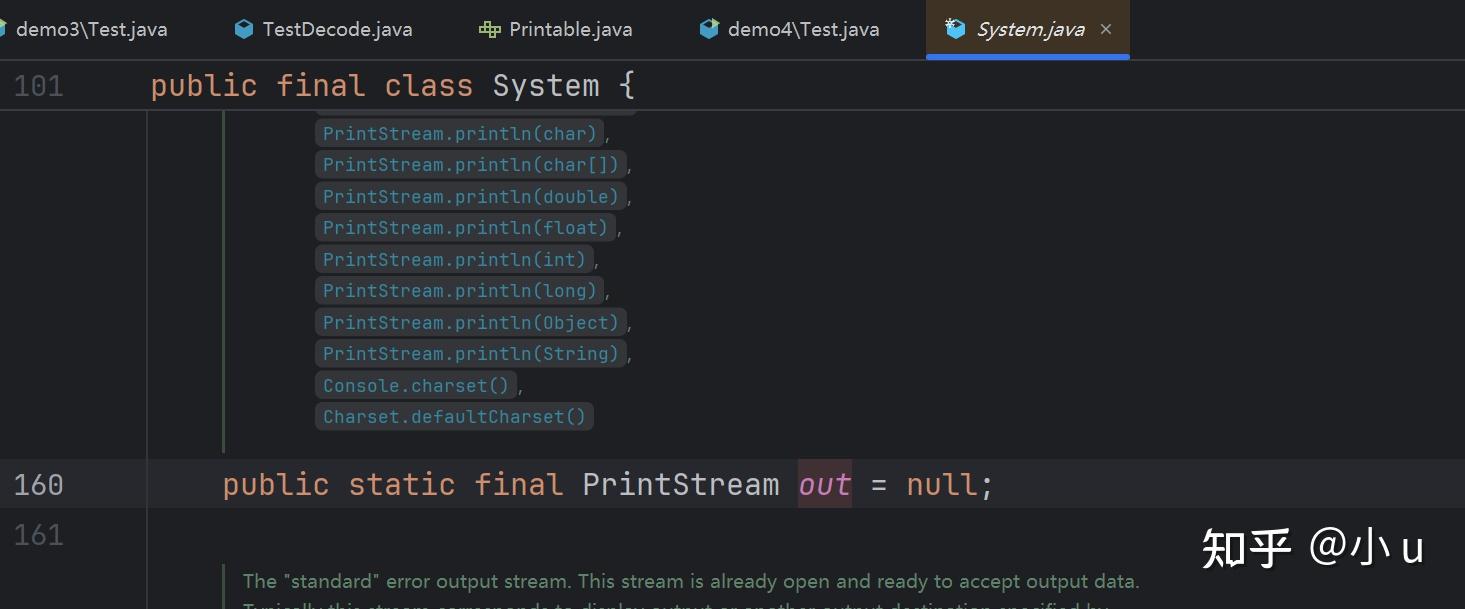Click the class icon beside TestDecode.java
Viewport: 1465px width, 609px height.
243,29
